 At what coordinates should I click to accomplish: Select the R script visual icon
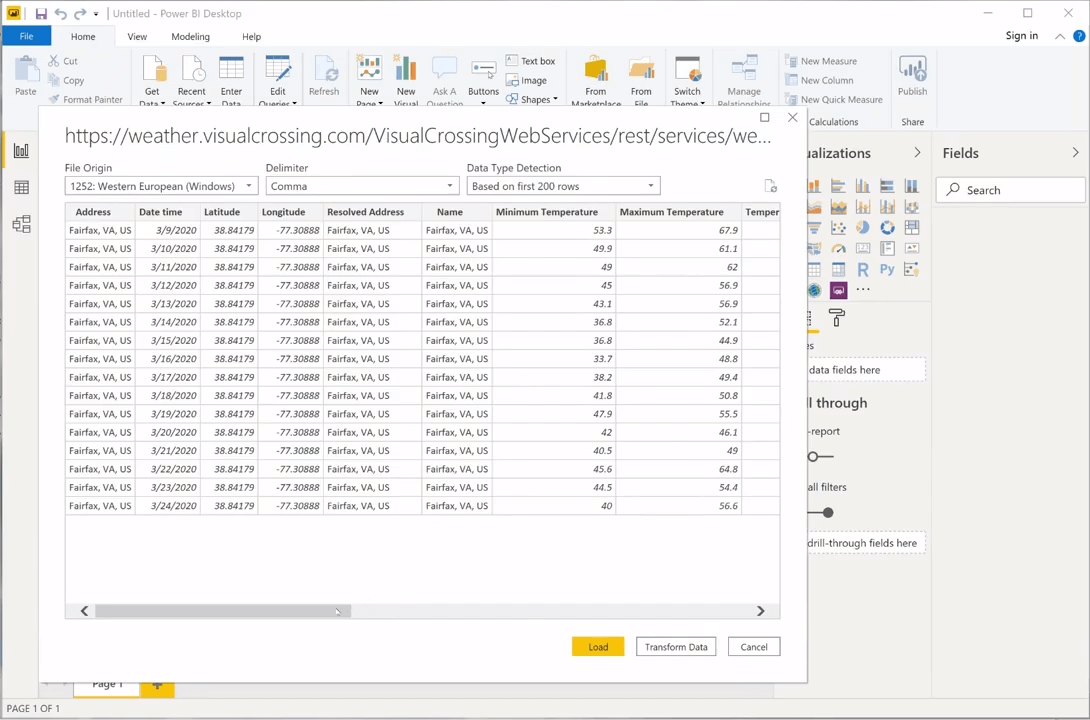click(863, 270)
